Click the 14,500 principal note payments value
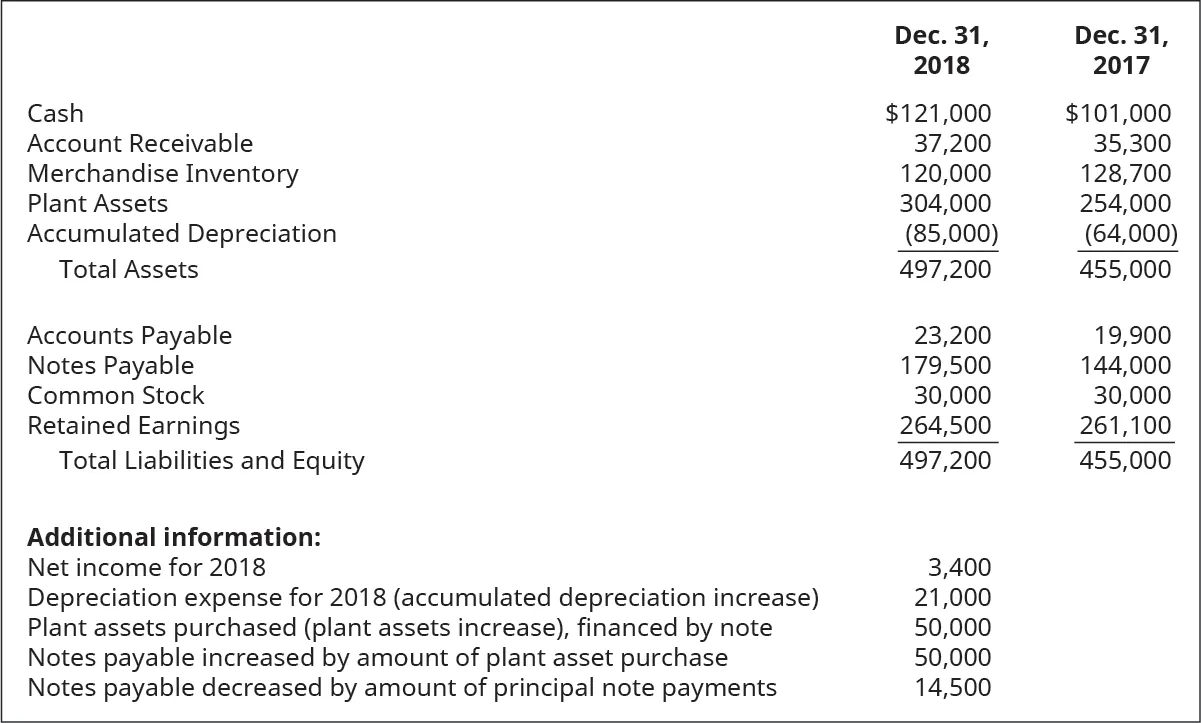Viewport: 1201px width, 723px height. click(953, 688)
